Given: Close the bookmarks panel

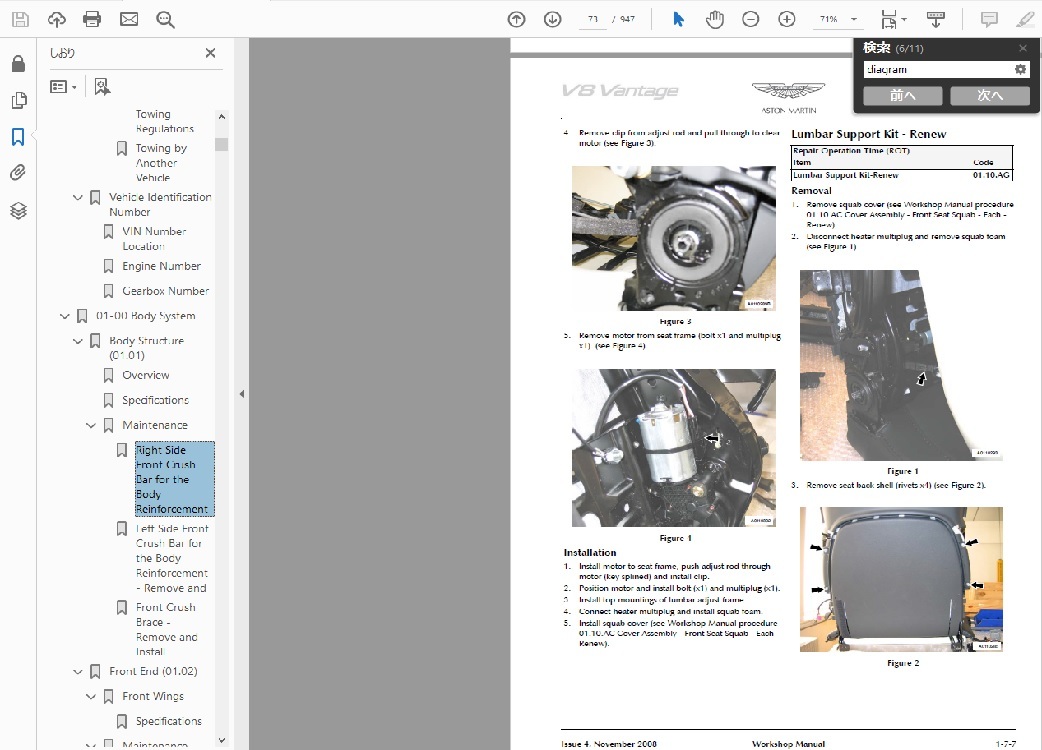Looking at the screenshot, I should [x=210, y=52].
